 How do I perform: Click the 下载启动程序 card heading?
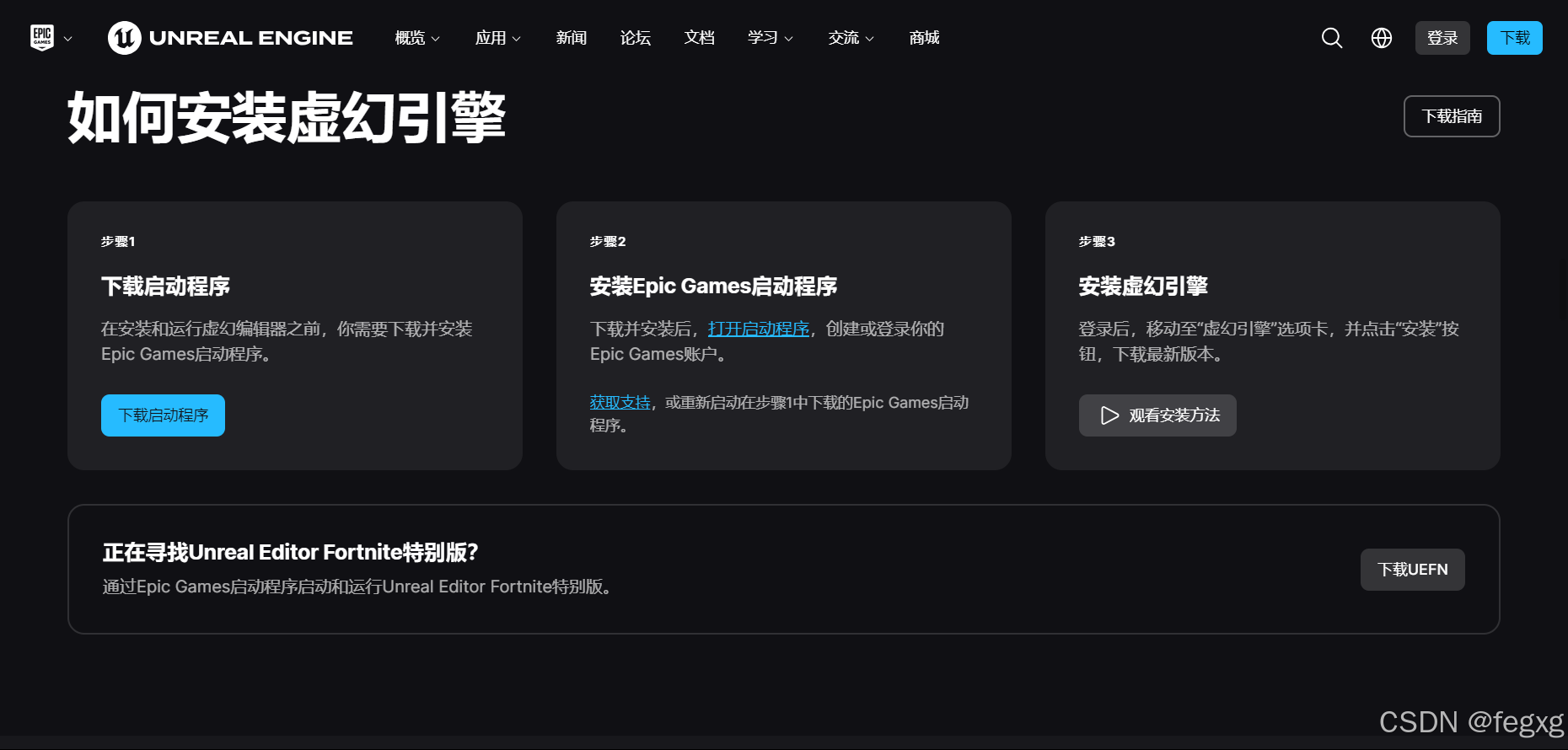coord(165,287)
